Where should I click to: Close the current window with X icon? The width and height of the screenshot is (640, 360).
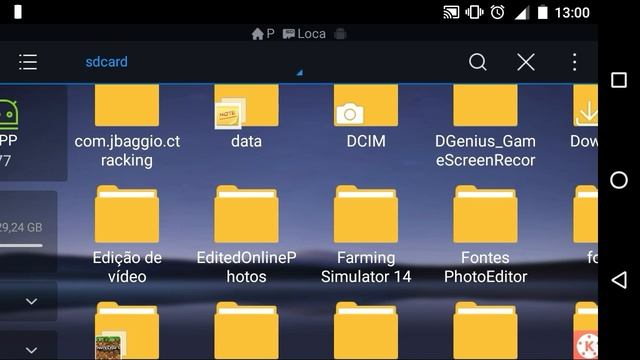point(526,62)
